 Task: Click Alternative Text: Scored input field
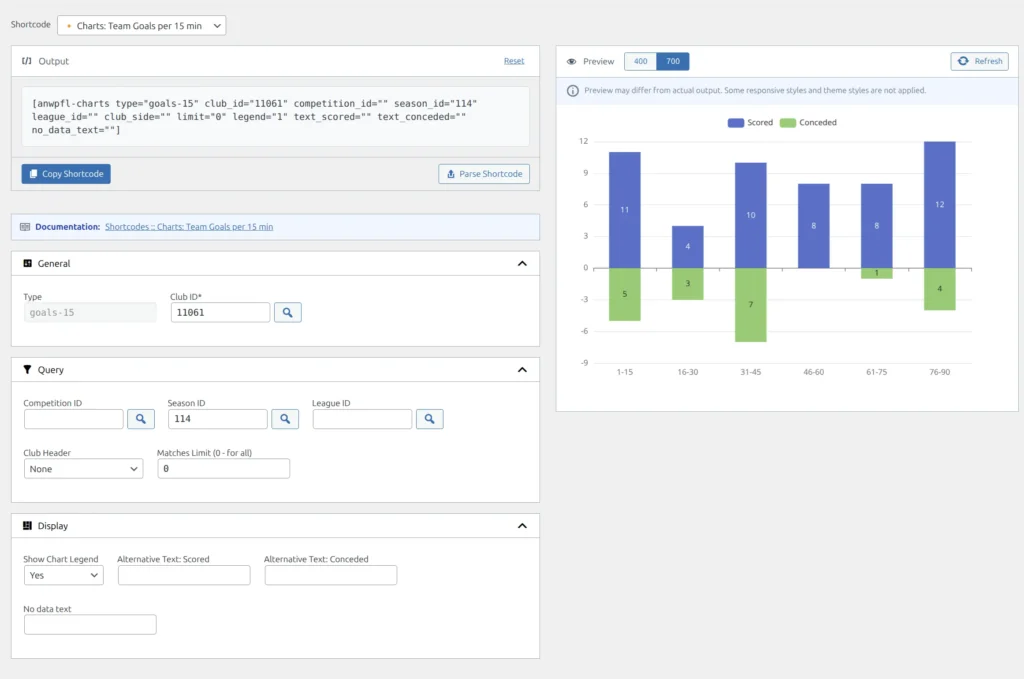(x=184, y=575)
